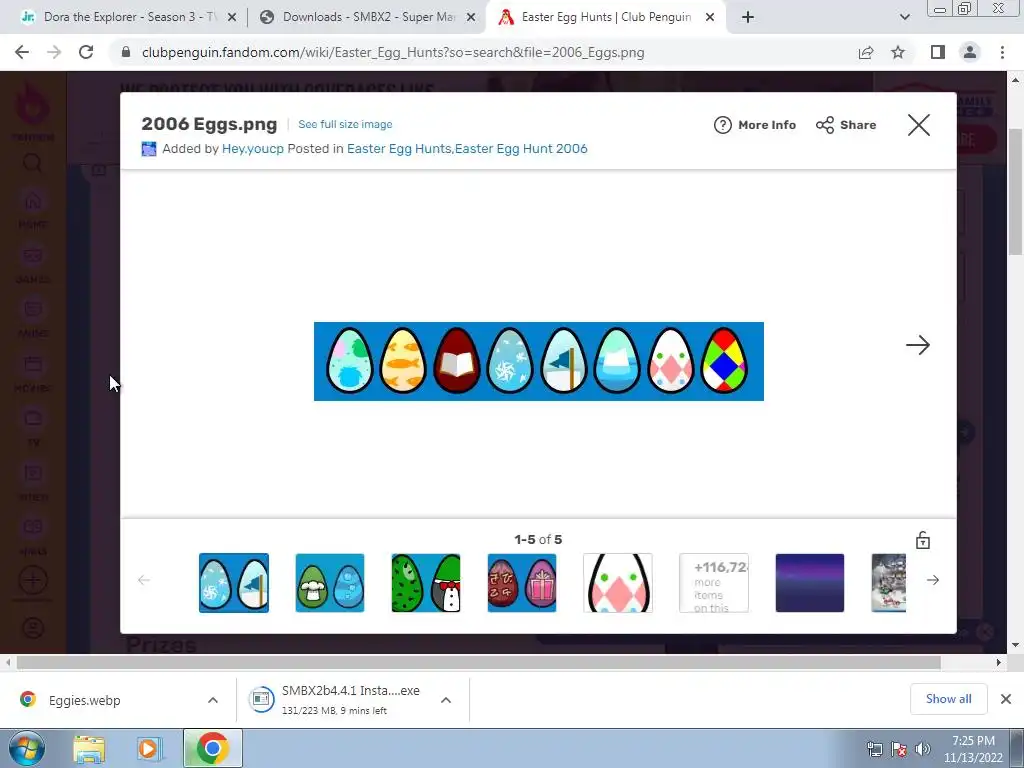This screenshot has height=768, width=1024.
Task: Select the Easter Egg Hunts Club Penguin tab
Action: [604, 17]
